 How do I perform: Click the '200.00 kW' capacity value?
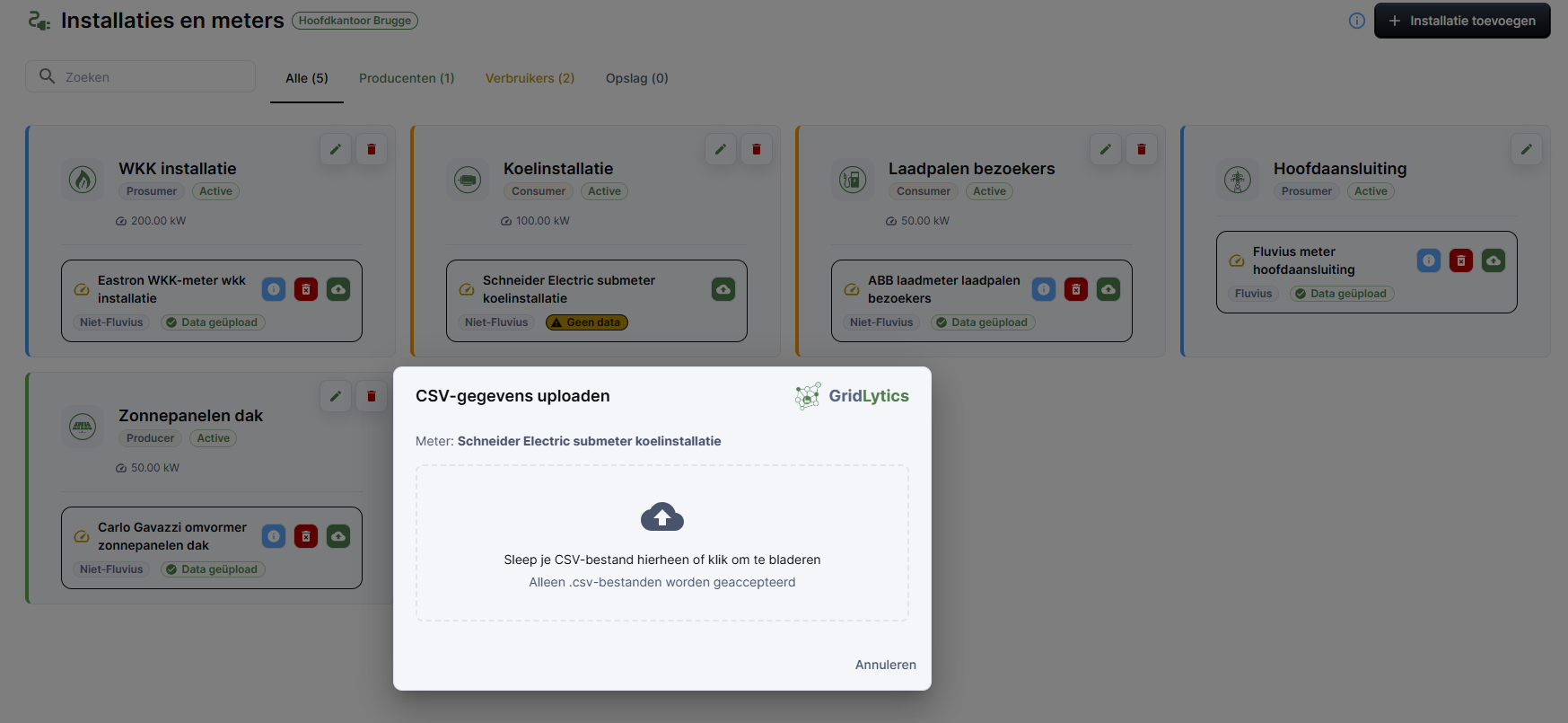click(159, 221)
